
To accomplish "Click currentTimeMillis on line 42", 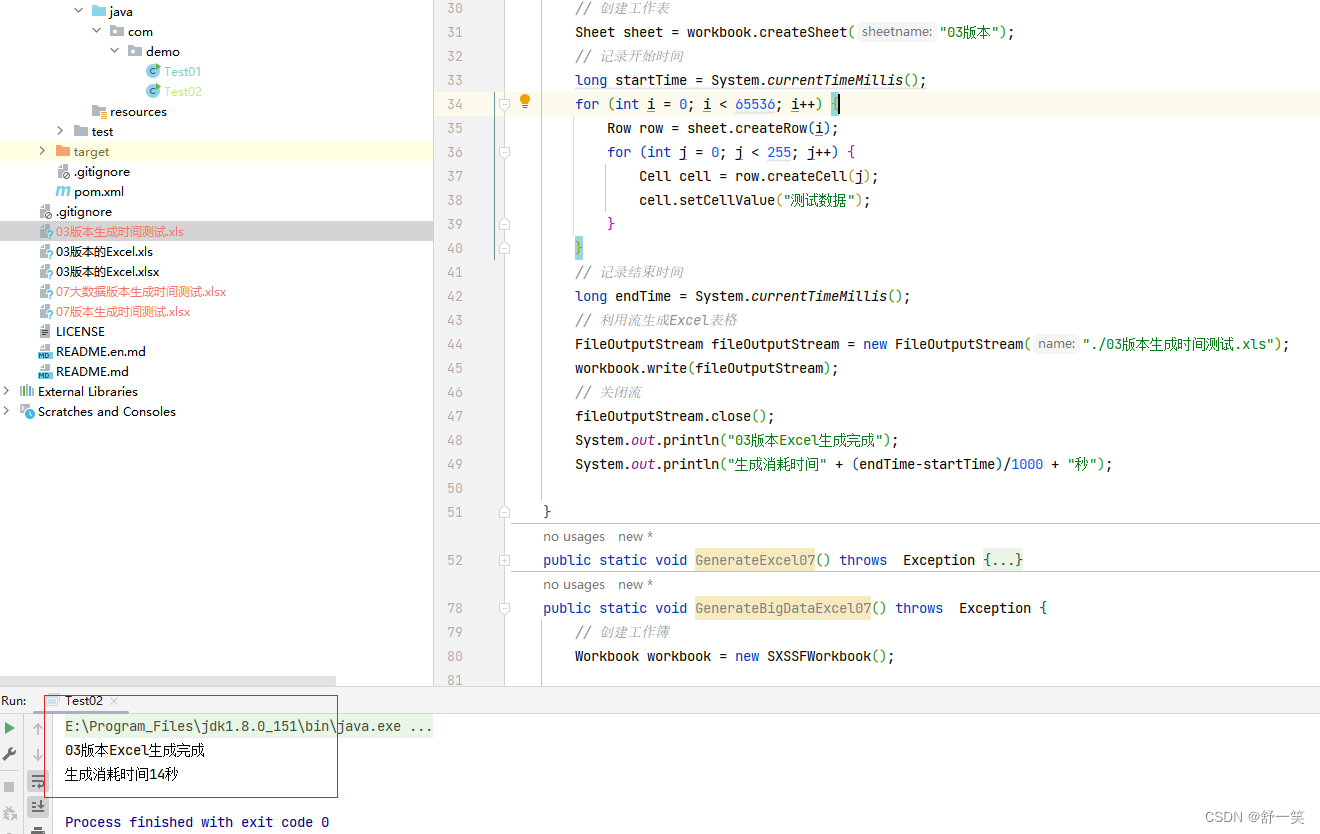I will 819,296.
